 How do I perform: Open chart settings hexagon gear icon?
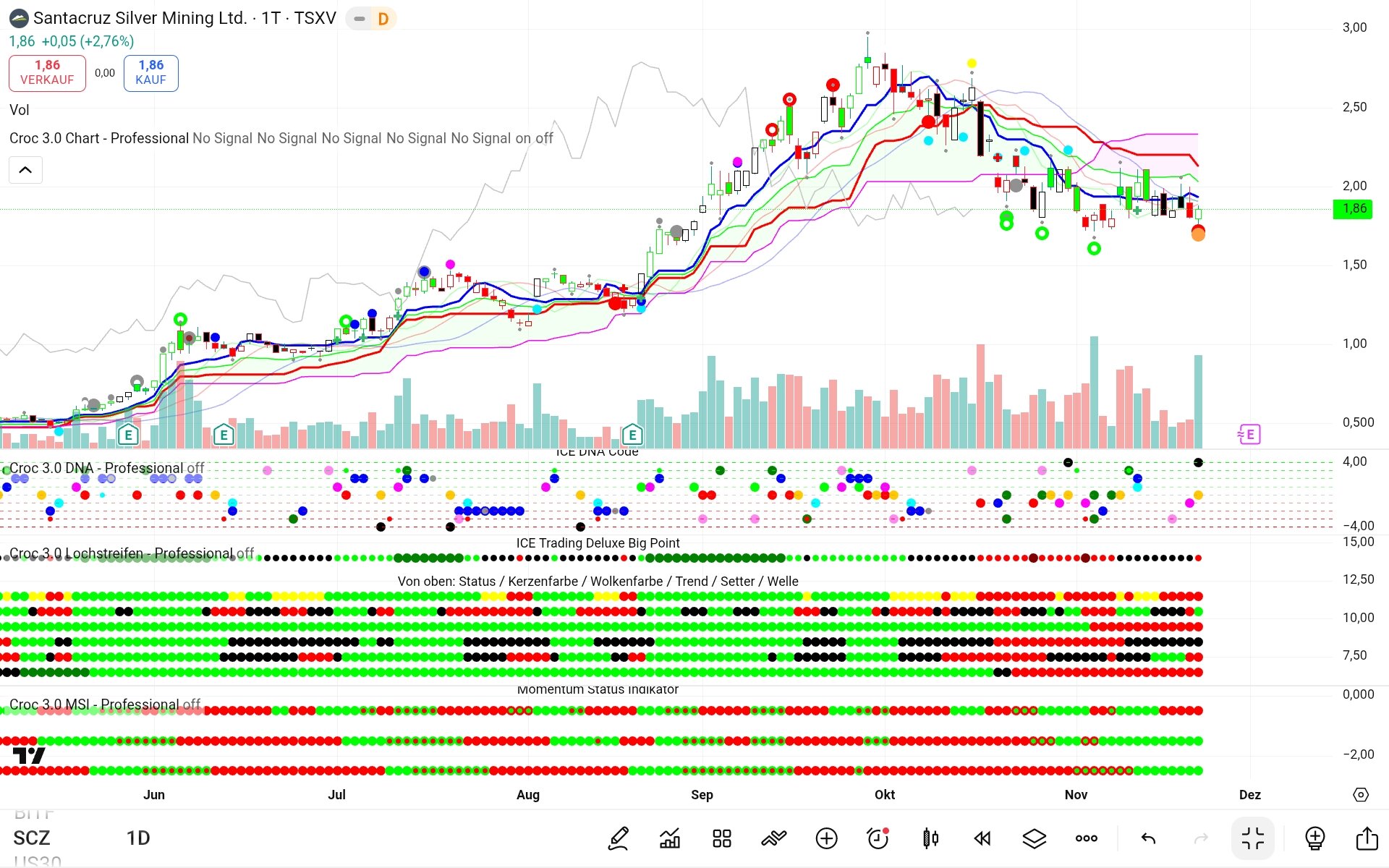pos(1361,794)
